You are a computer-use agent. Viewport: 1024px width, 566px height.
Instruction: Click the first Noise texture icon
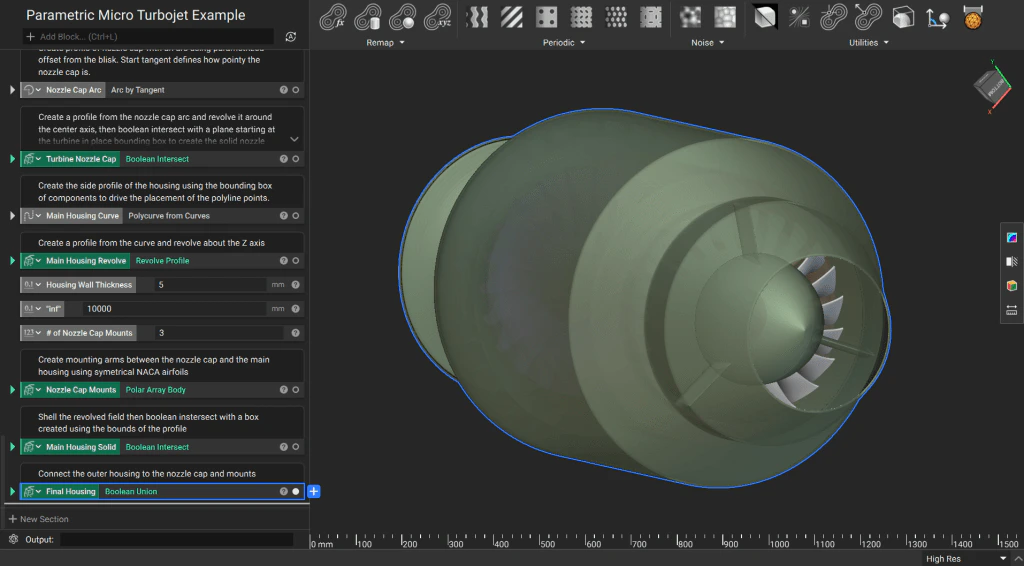(x=690, y=17)
